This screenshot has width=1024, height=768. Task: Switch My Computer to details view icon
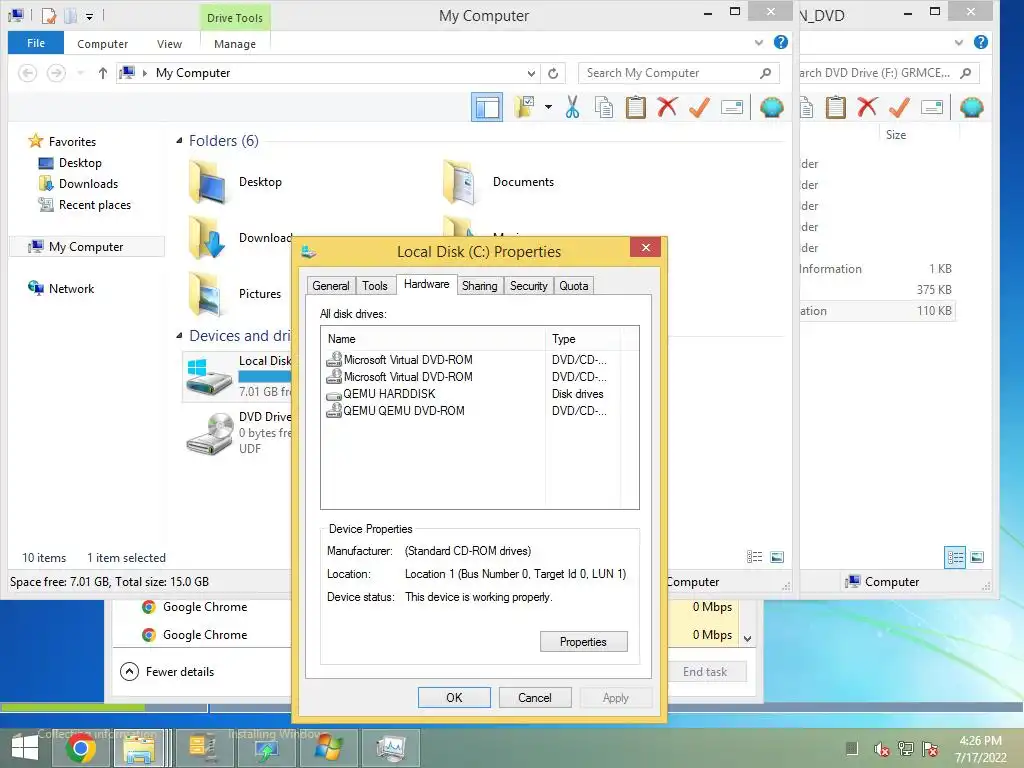point(754,557)
